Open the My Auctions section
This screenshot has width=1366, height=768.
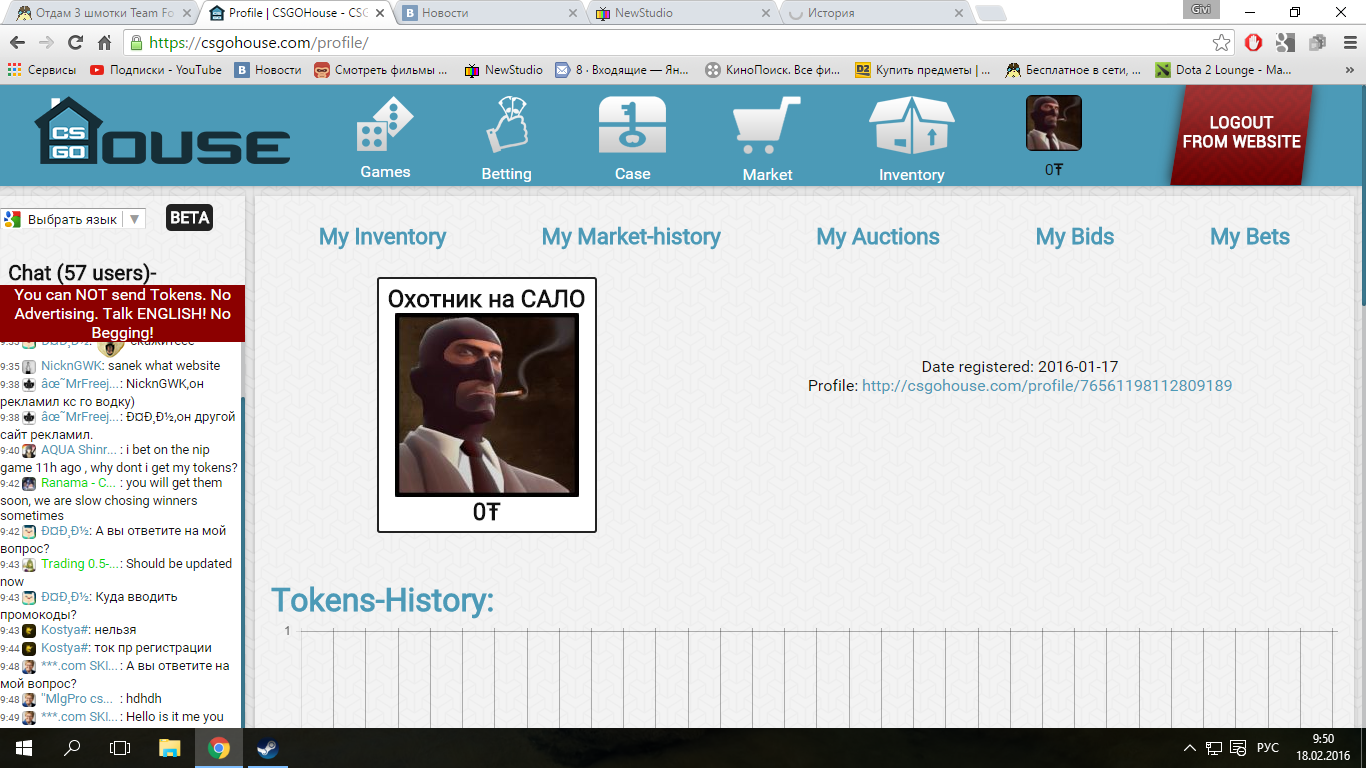878,237
